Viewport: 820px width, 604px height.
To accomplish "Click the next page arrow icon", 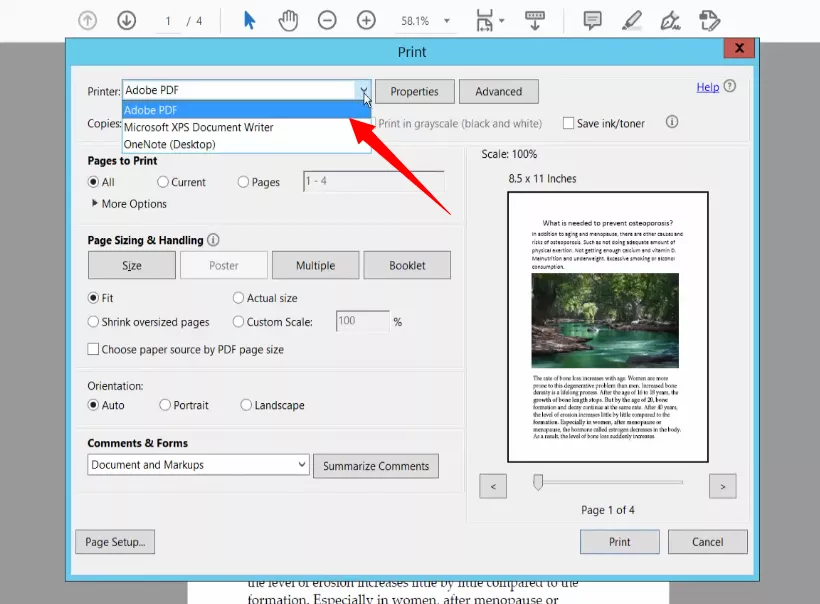I will (722, 486).
